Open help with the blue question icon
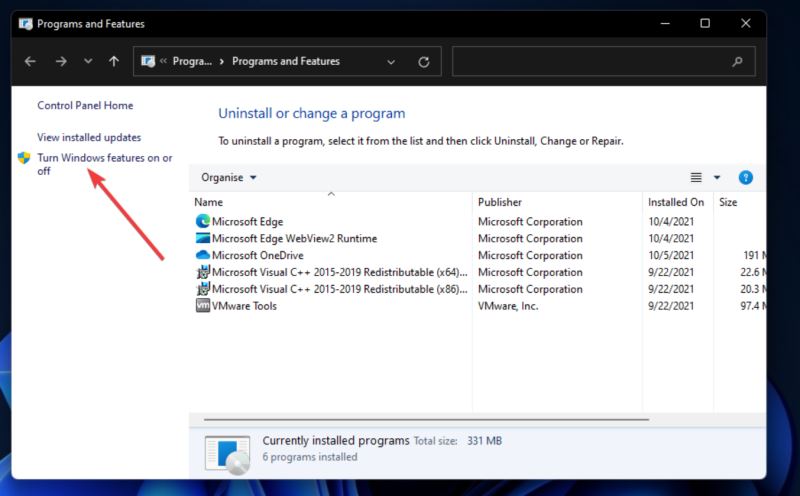The width and height of the screenshot is (800, 496). 745,178
